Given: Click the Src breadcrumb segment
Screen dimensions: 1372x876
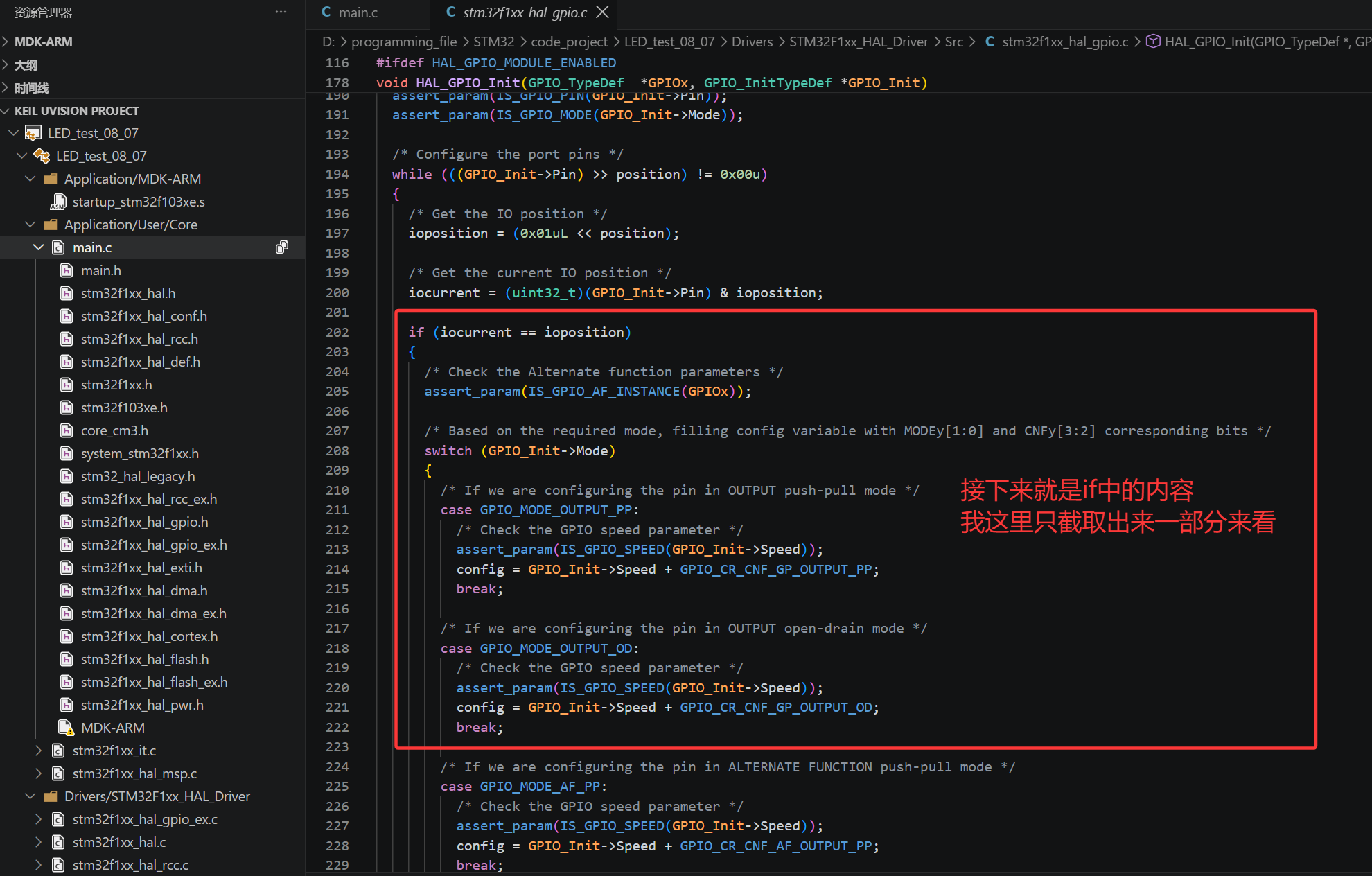Looking at the screenshot, I should [954, 42].
